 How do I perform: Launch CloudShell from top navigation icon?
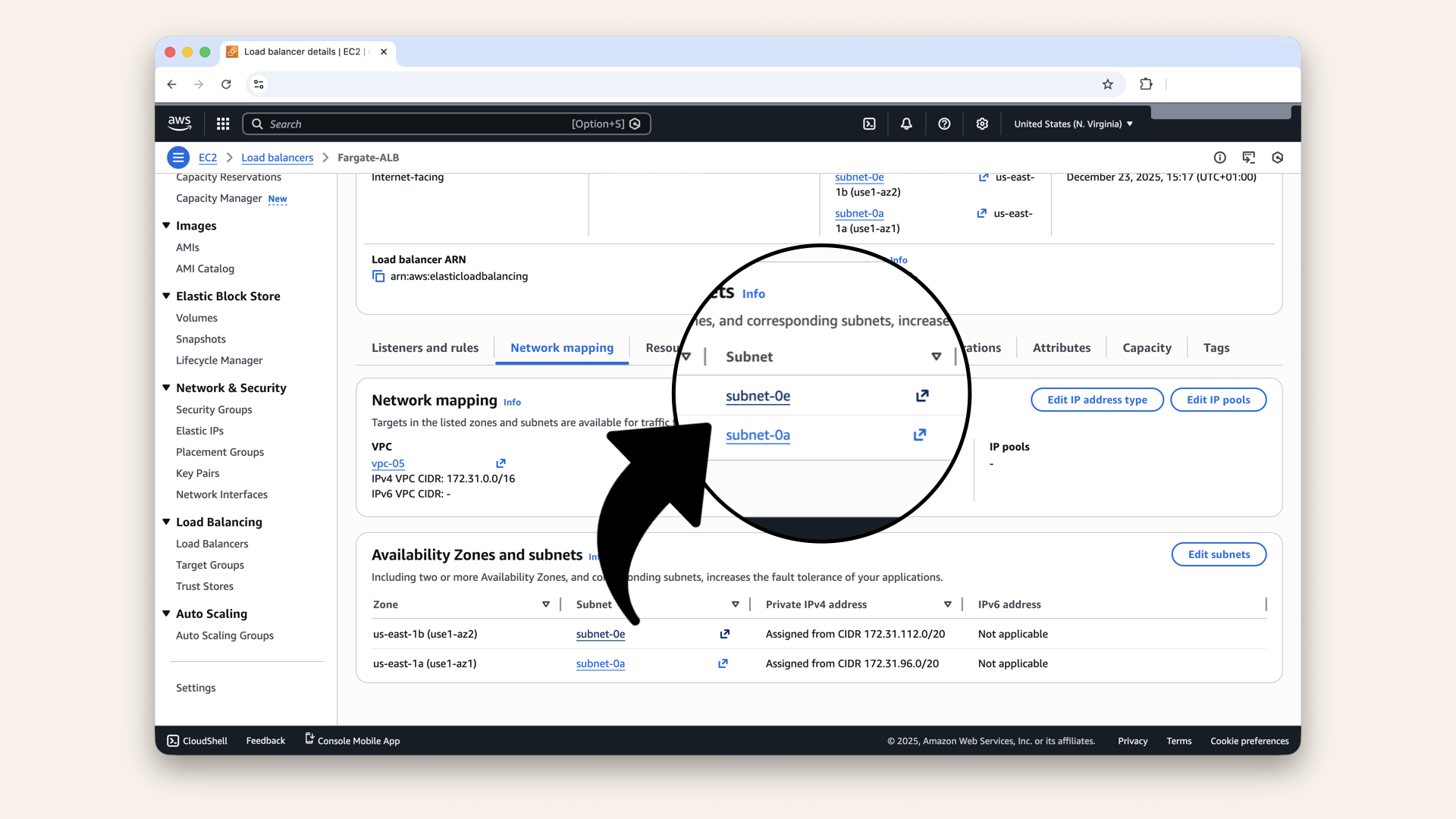pyautogui.click(x=869, y=124)
